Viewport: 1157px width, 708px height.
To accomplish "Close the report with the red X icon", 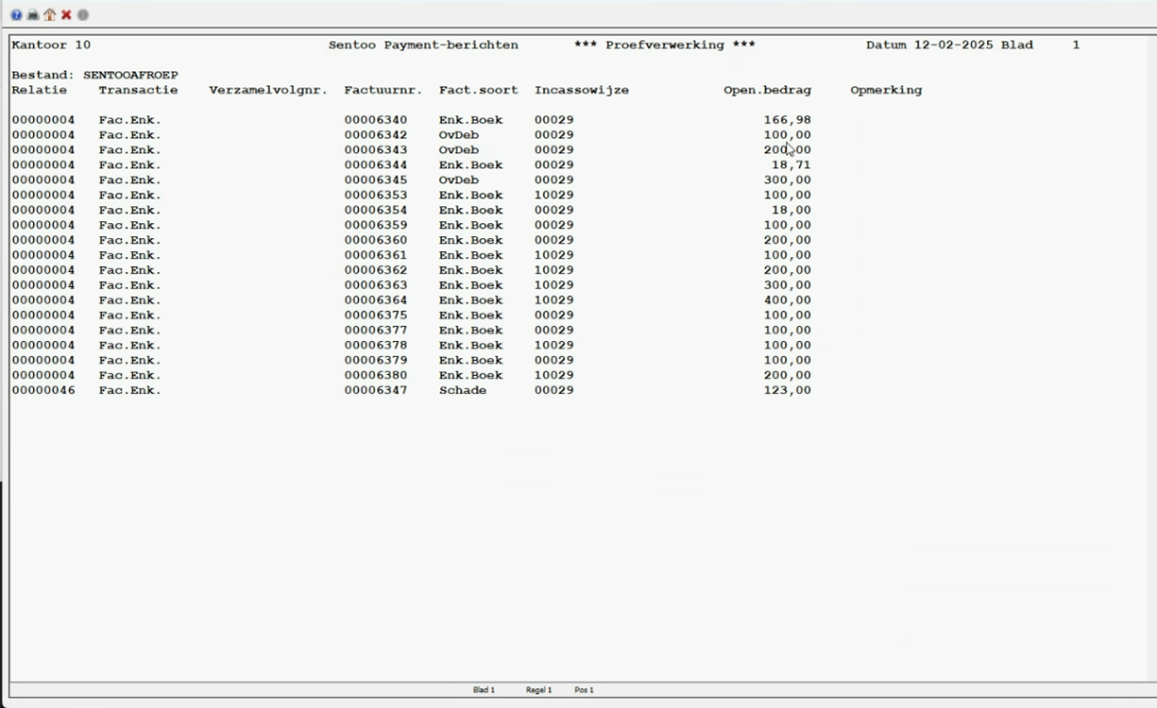I will [x=66, y=15].
